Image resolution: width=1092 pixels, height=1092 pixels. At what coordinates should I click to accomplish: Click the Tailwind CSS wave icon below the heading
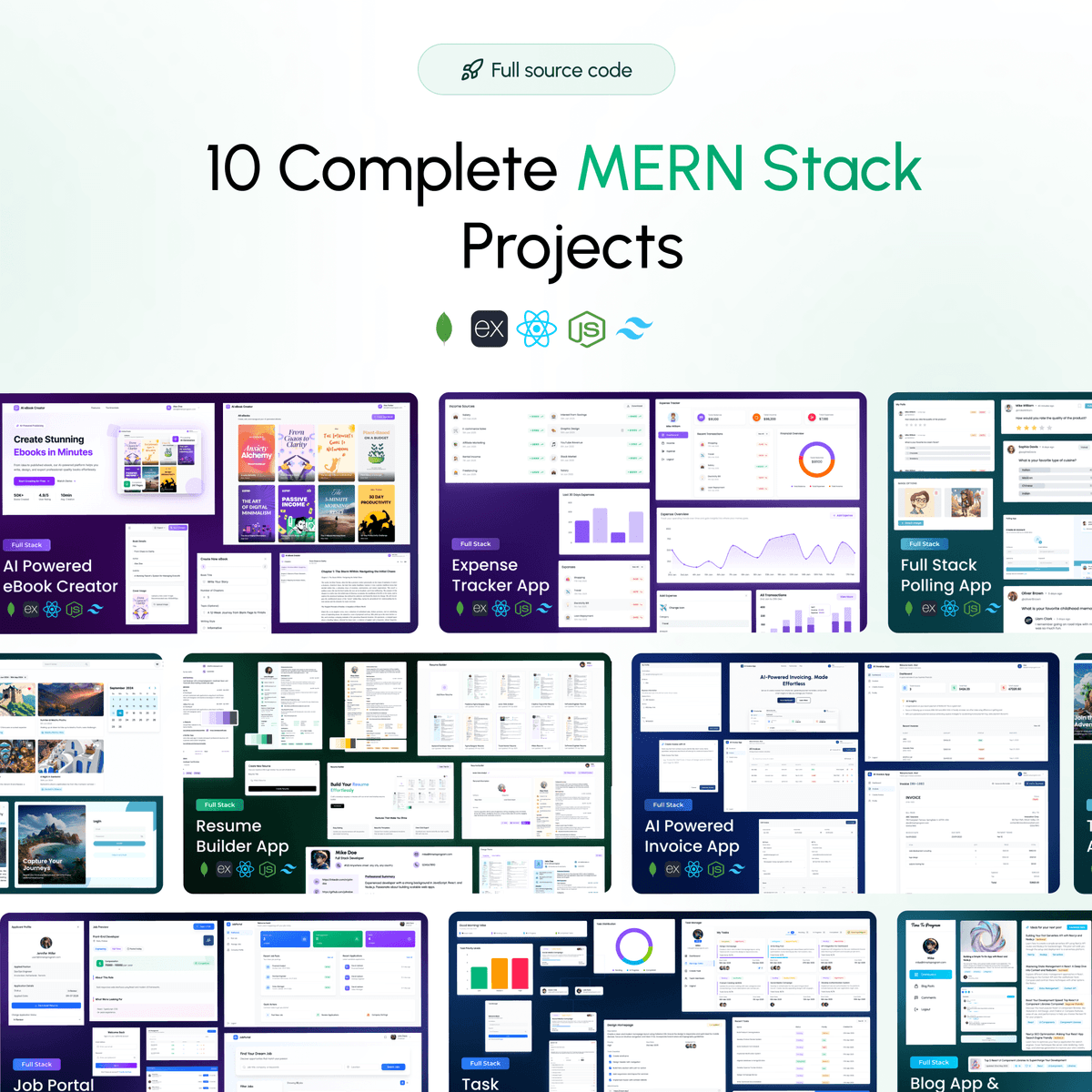point(634,329)
